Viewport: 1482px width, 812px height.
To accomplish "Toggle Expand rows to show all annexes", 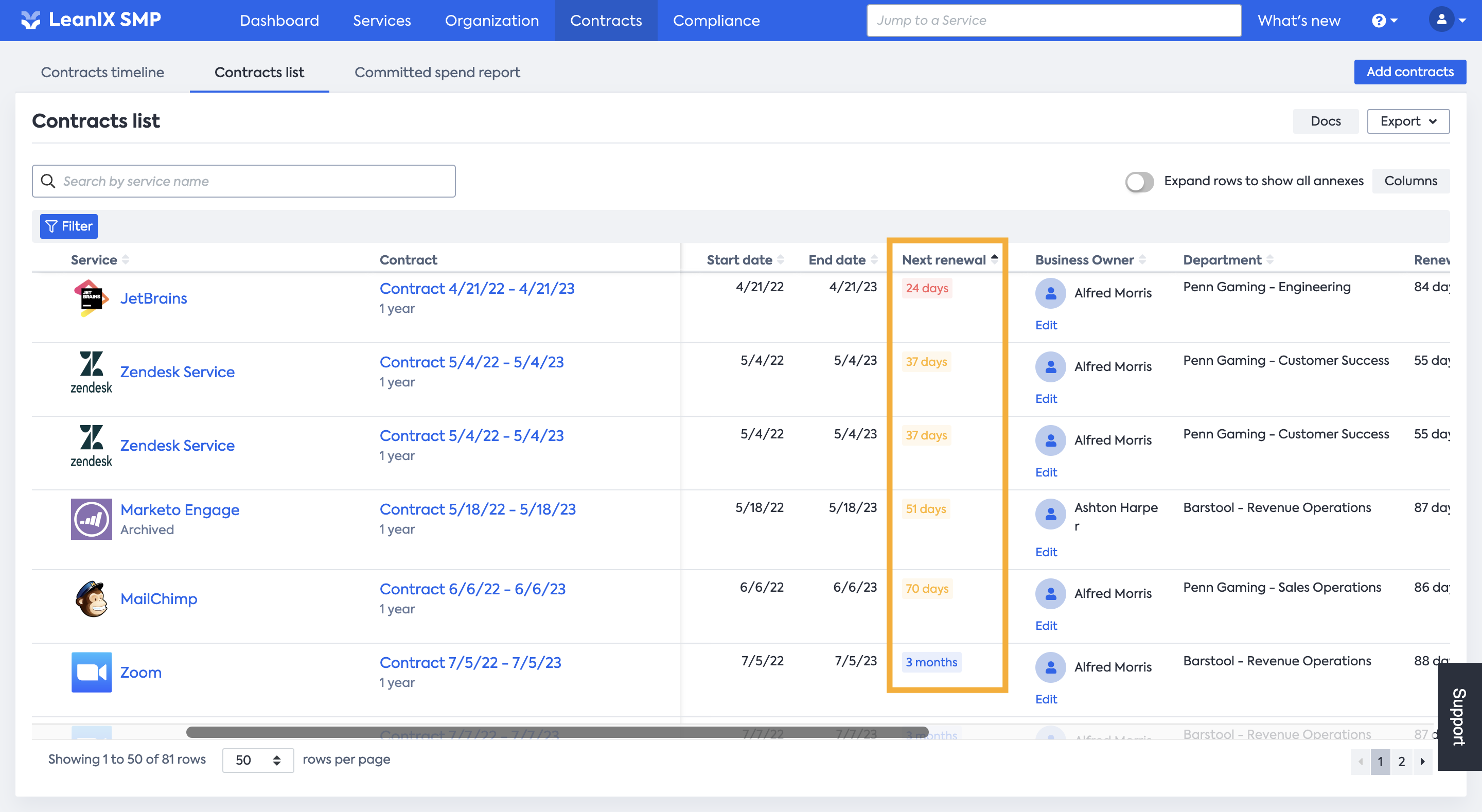I will coord(1139,181).
